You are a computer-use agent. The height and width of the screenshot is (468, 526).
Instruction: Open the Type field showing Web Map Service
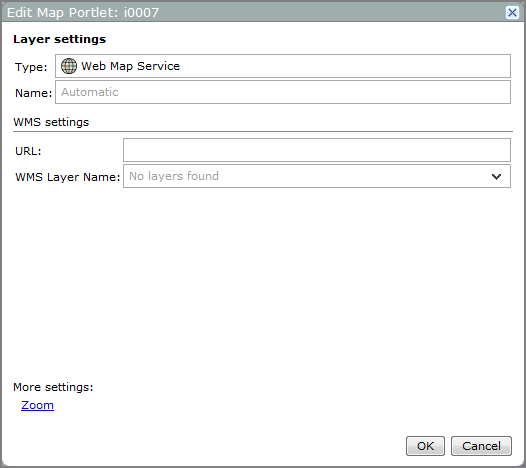point(283,66)
